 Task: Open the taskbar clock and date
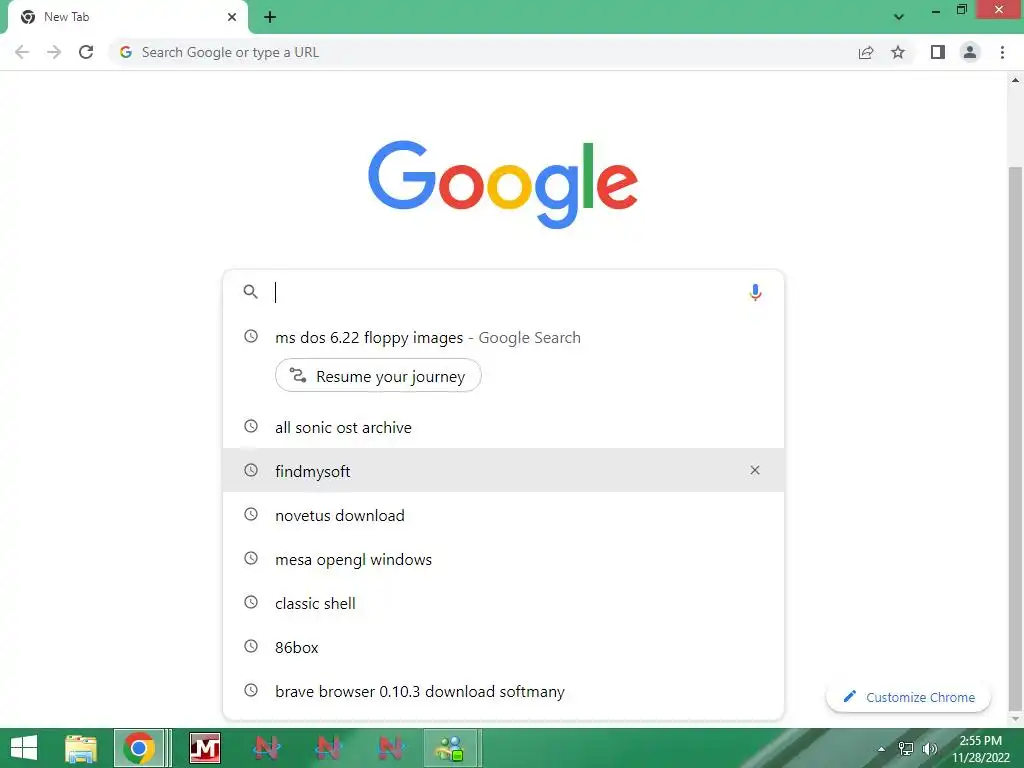coord(980,748)
